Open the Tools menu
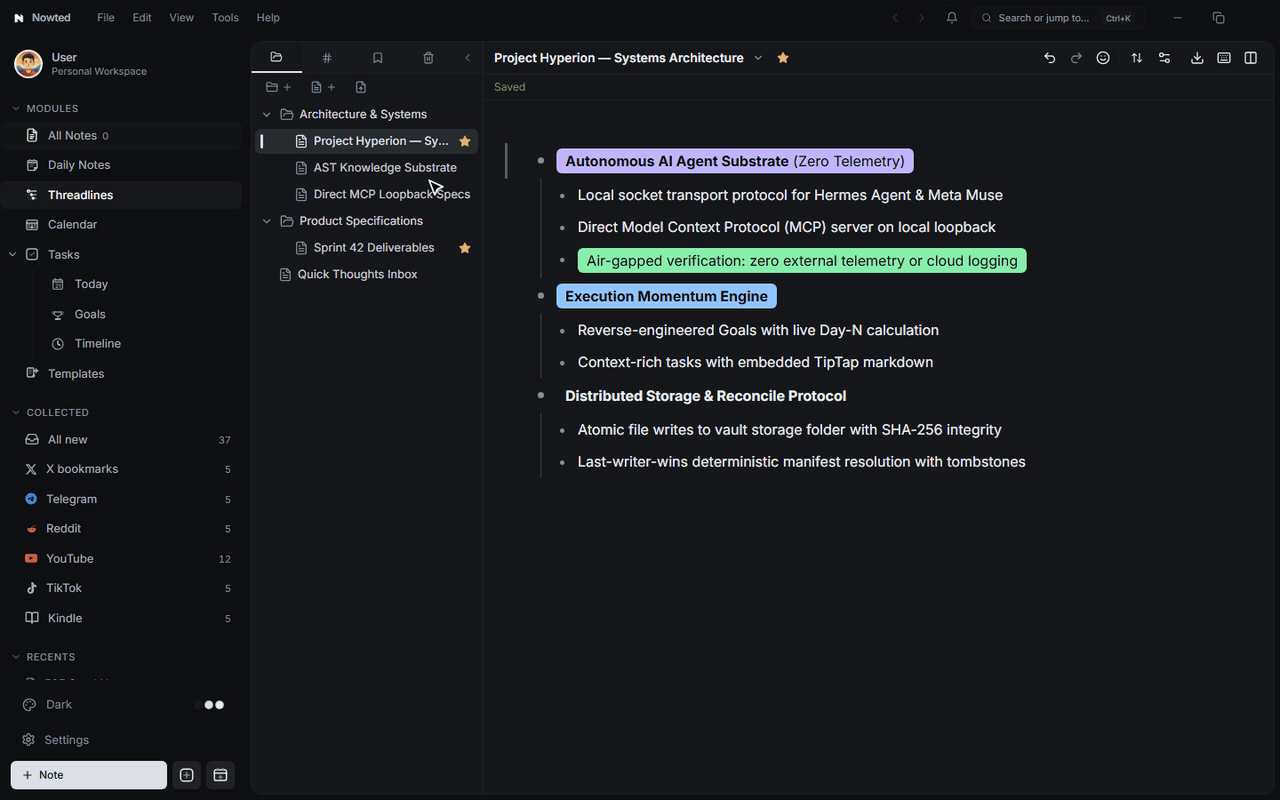This screenshot has height=800, width=1280. pyautogui.click(x=225, y=18)
